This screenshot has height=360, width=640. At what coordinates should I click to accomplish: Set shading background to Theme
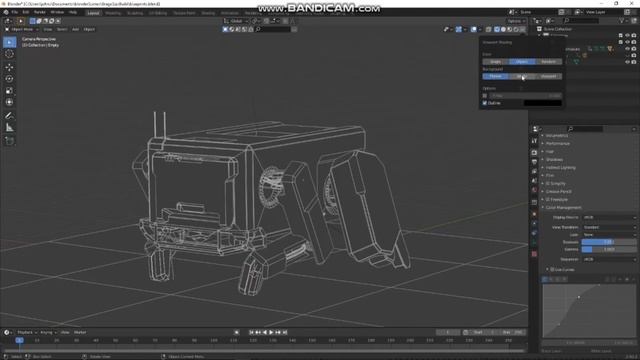(496, 76)
